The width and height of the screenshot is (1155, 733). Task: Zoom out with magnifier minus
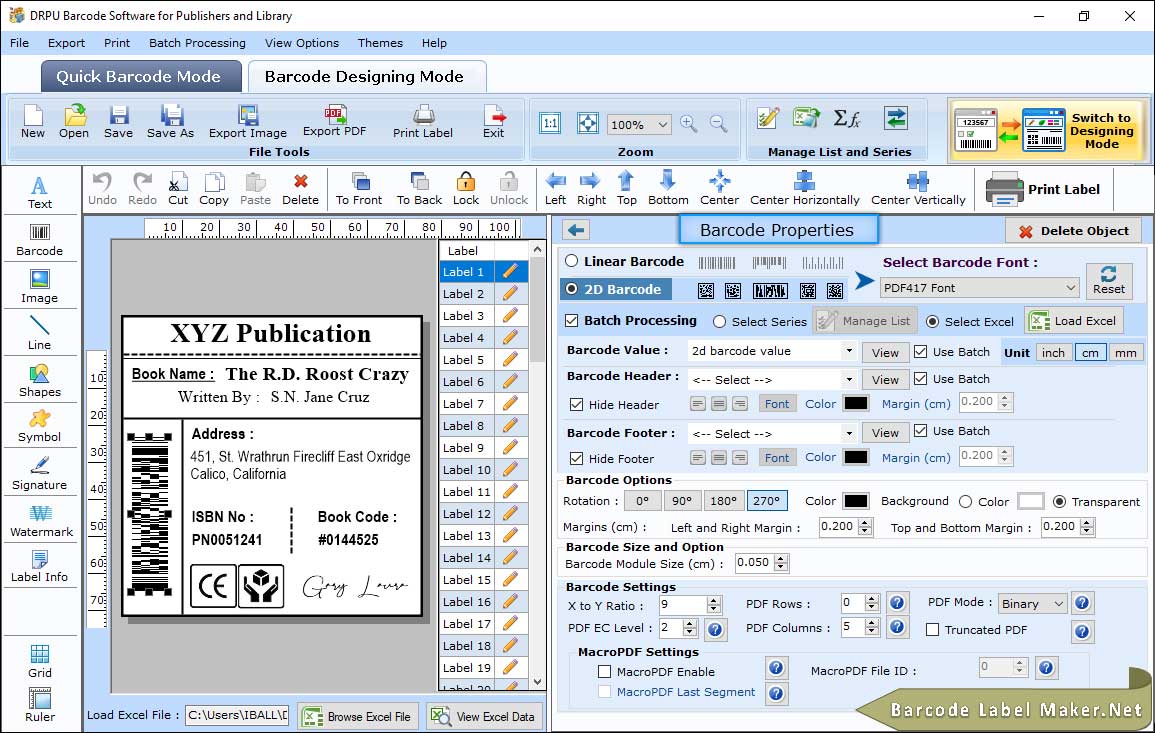pyautogui.click(x=718, y=123)
